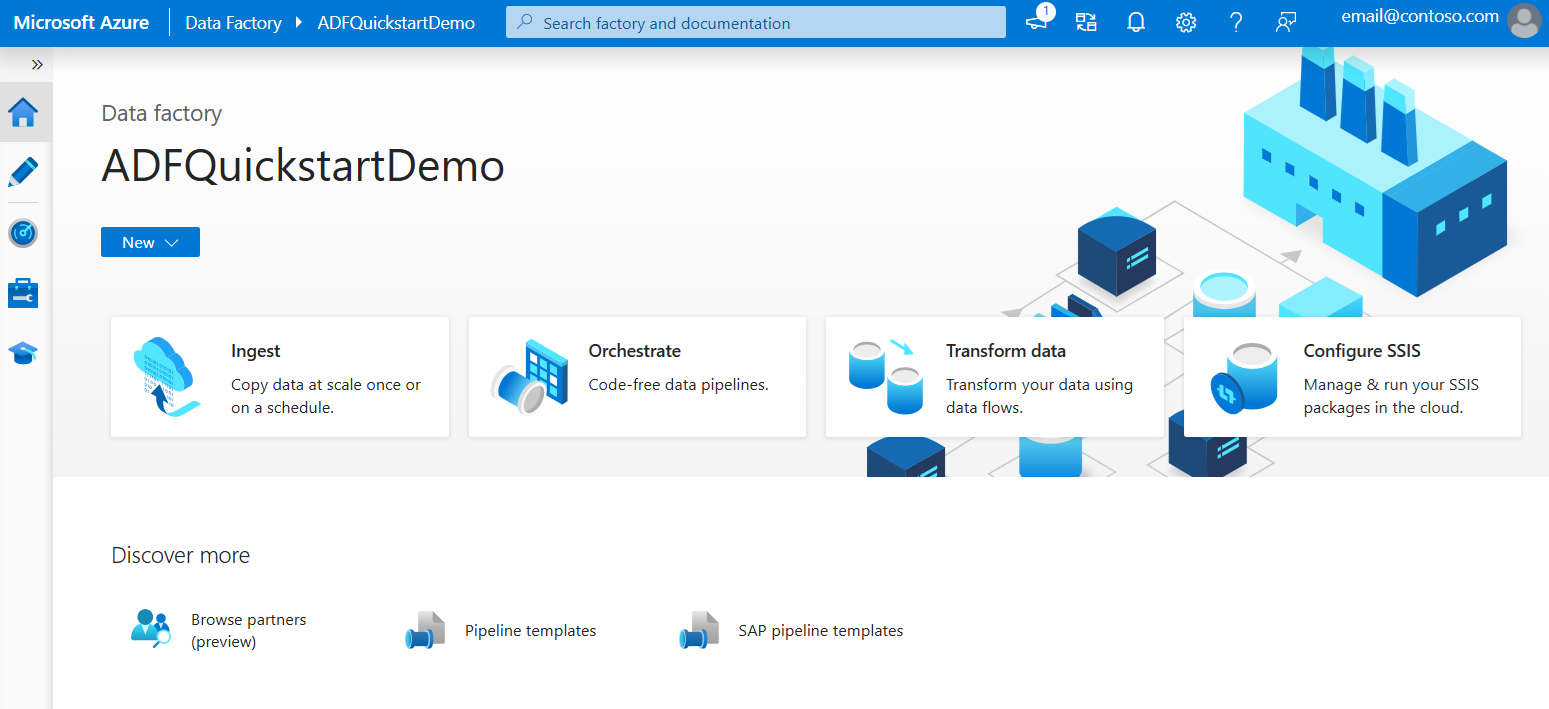This screenshot has width=1549, height=709.
Task: Open the New dropdown menu
Action: (x=150, y=241)
